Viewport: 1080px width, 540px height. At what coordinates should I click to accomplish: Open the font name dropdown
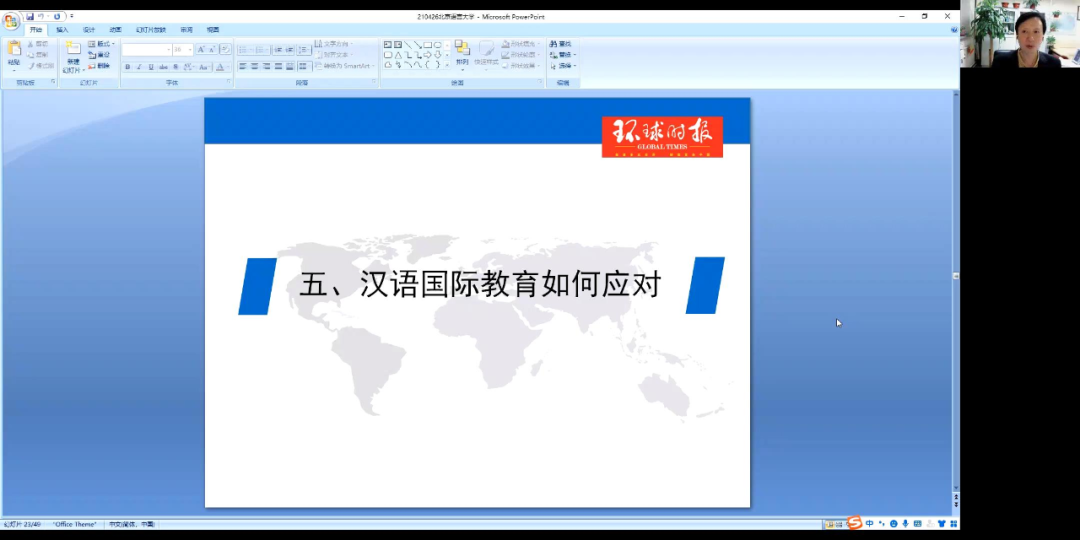pyautogui.click(x=167, y=49)
